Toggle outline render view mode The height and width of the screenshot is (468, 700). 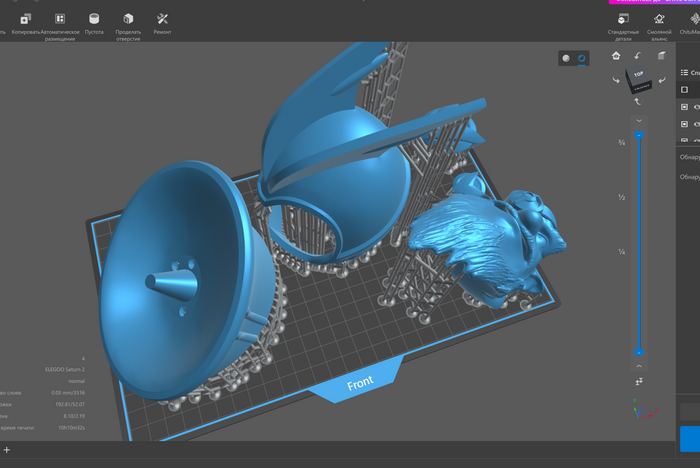pos(581,59)
